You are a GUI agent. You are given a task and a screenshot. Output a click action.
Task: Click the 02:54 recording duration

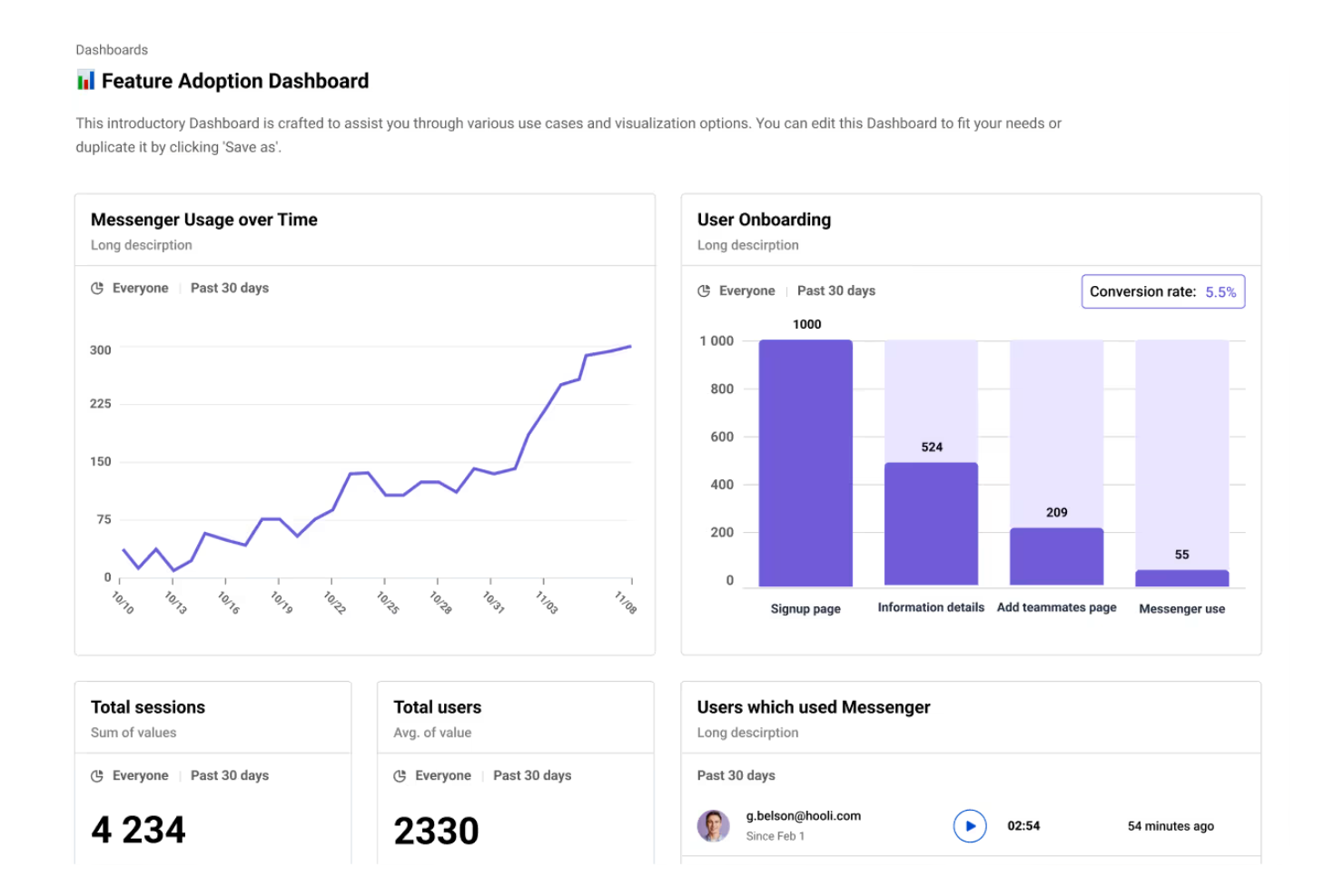tap(1023, 826)
